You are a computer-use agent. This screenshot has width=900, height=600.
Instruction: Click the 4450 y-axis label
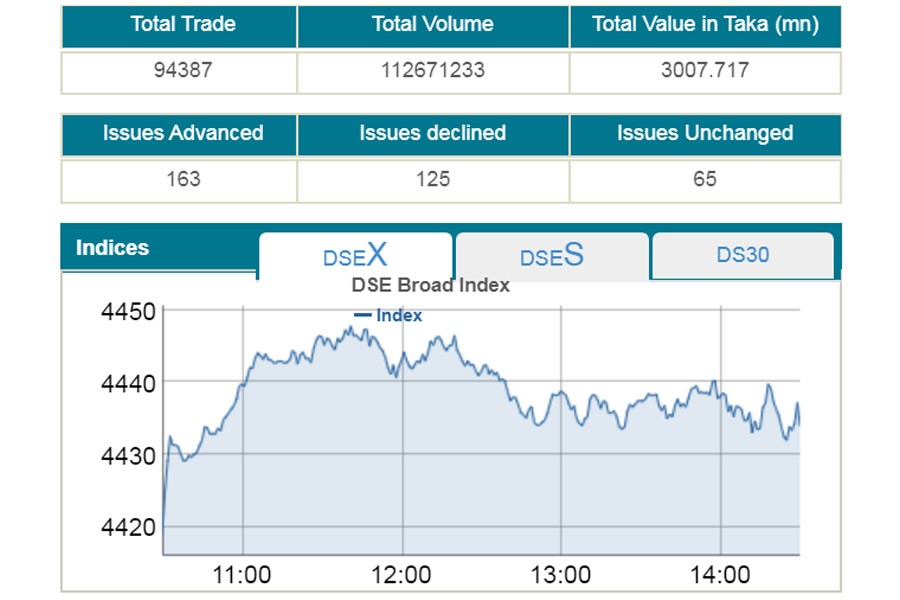[x=128, y=311]
